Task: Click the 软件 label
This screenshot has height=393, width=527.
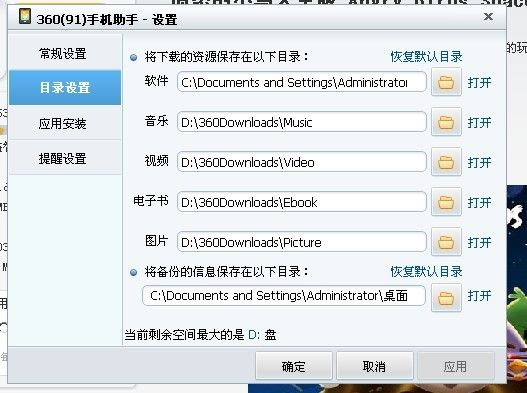Action: tap(156, 81)
